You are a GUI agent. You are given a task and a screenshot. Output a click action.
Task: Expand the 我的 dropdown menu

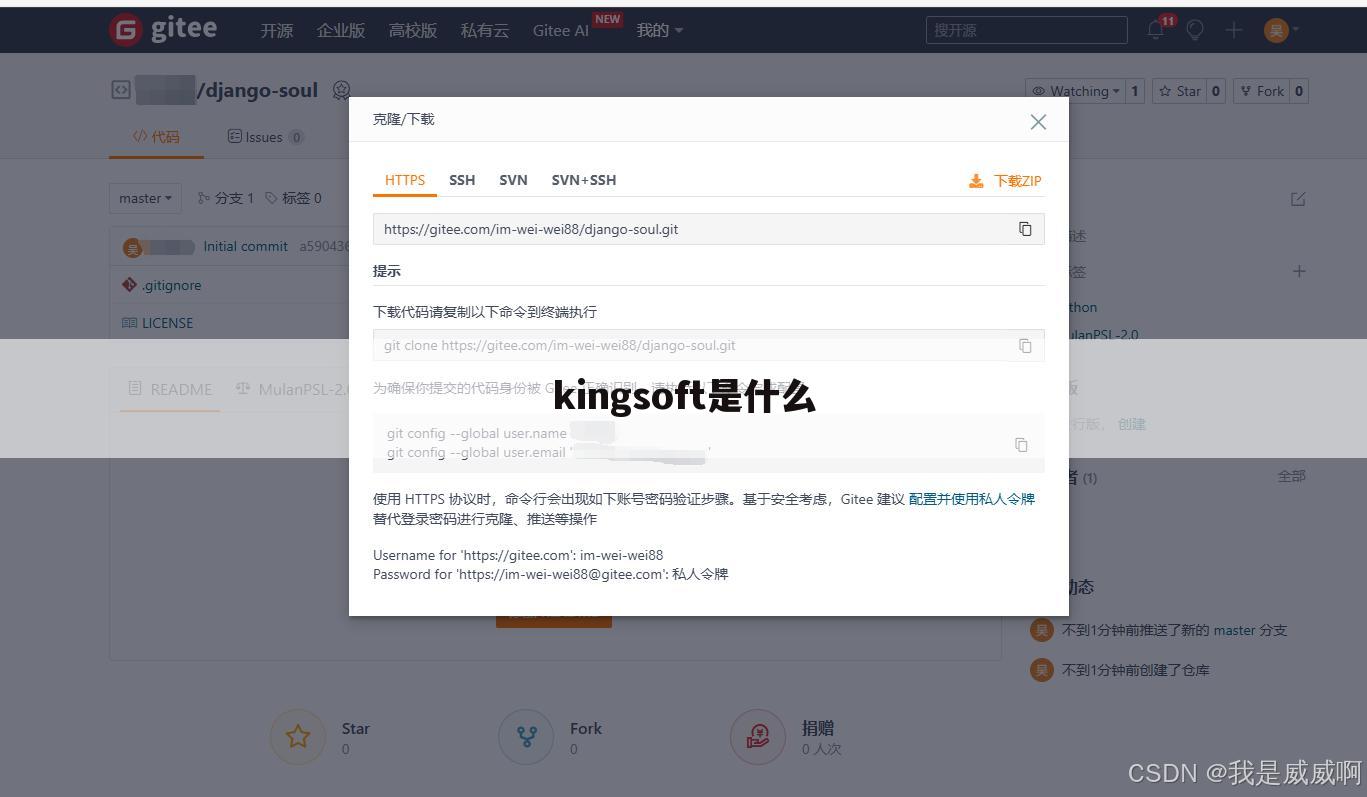(x=660, y=30)
